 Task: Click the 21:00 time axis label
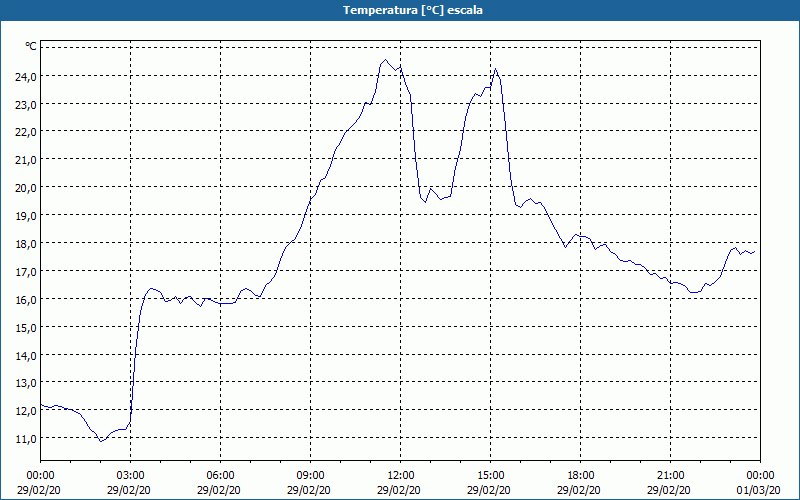tap(670, 476)
